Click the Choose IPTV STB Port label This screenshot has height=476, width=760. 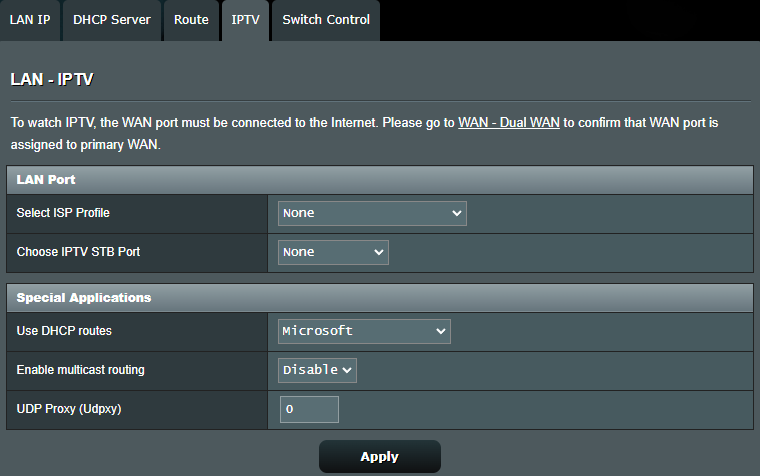78,252
